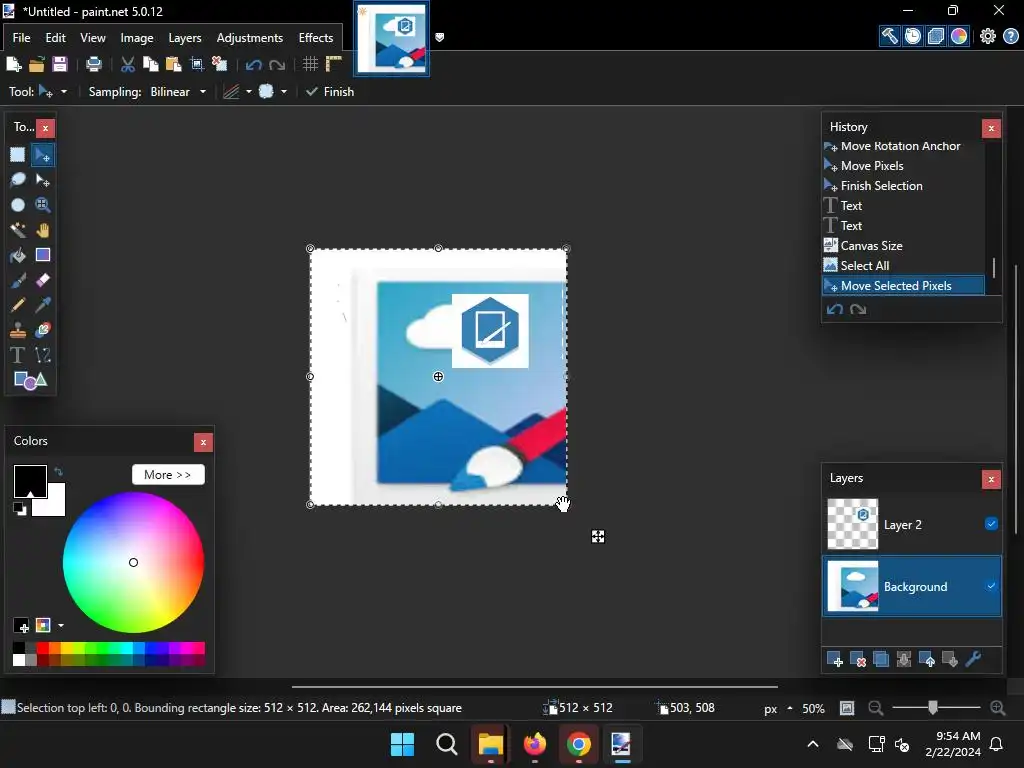Select the Recolor tool
Viewport: 1024px width, 768px height.
(42, 330)
